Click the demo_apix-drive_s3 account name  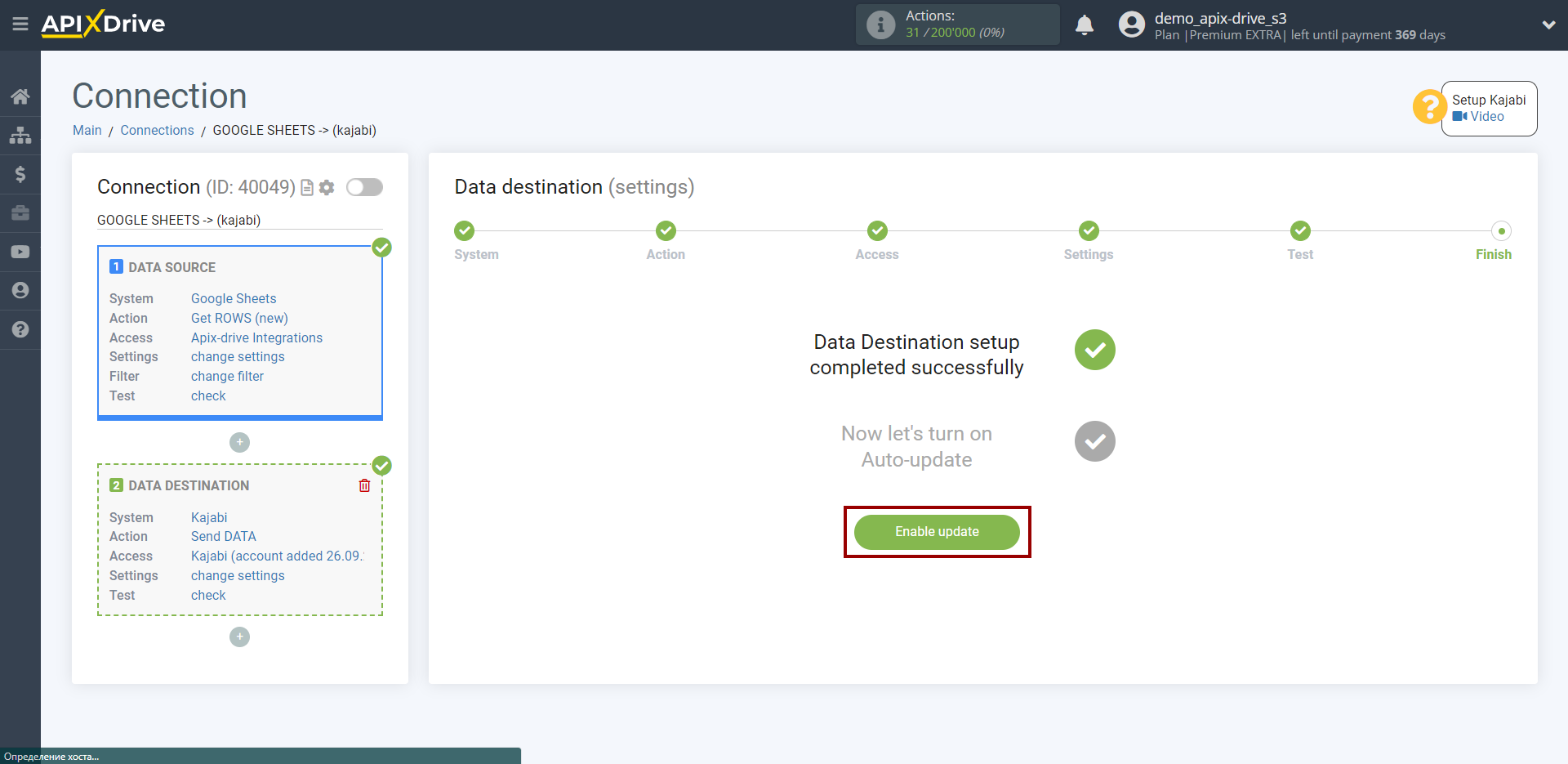coord(1220,18)
